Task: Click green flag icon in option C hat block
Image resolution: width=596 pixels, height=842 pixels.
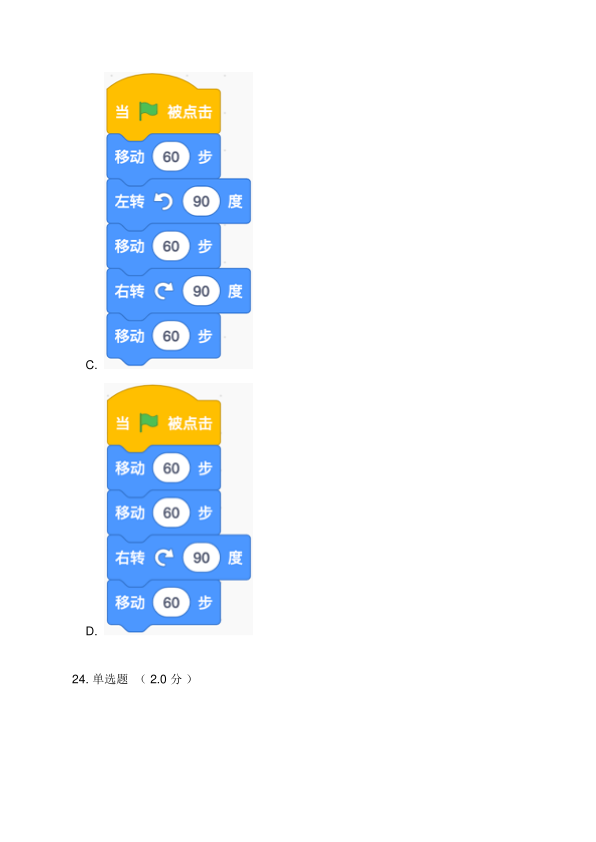Action: [148, 111]
